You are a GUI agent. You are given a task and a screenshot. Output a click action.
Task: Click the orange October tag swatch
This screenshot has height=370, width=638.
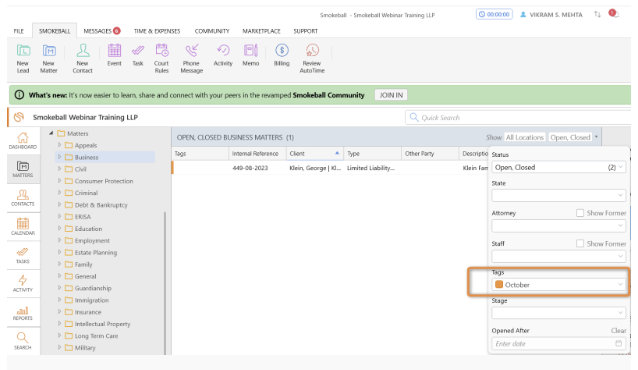click(x=499, y=285)
